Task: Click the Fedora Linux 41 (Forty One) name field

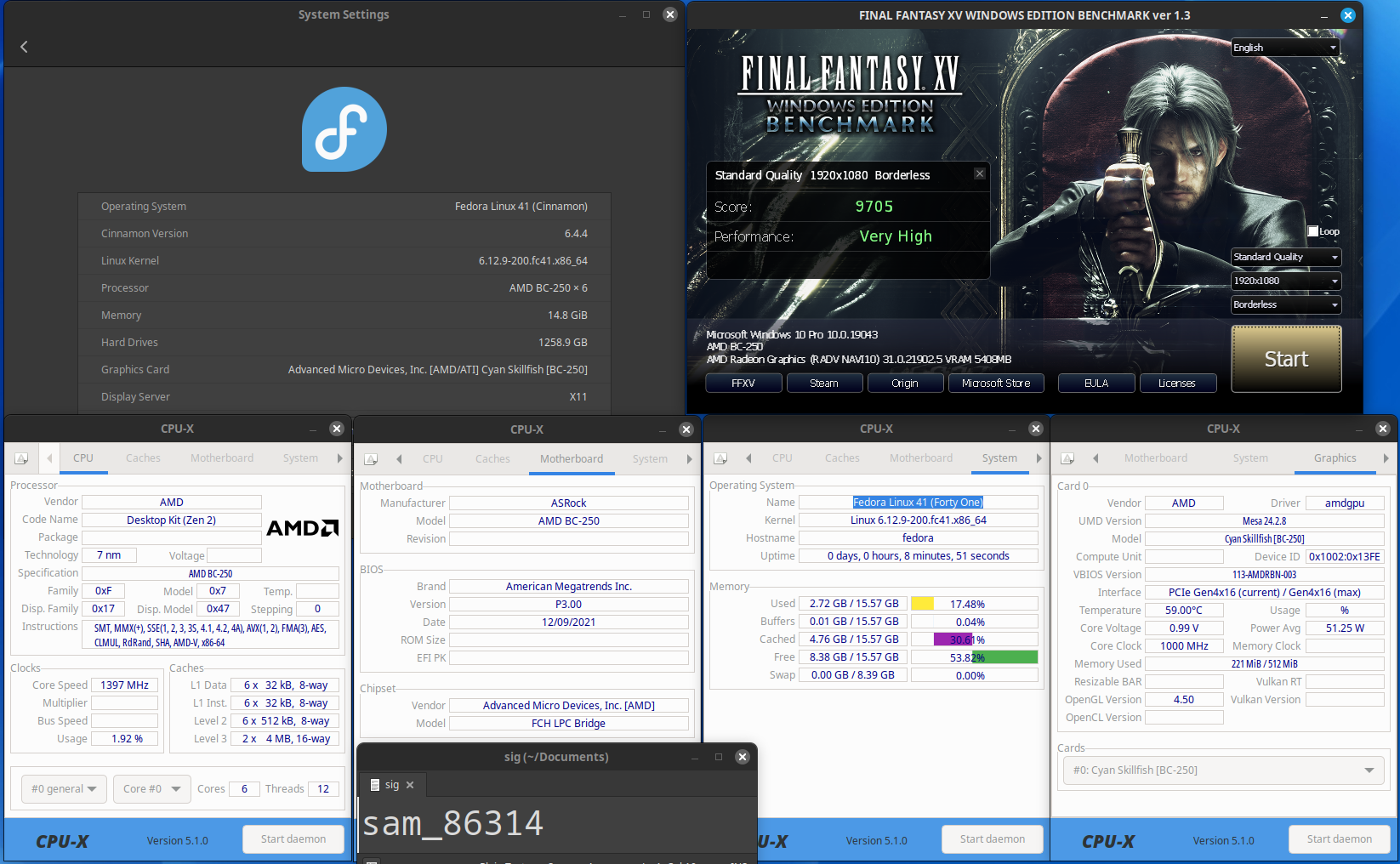Action: 918,503
